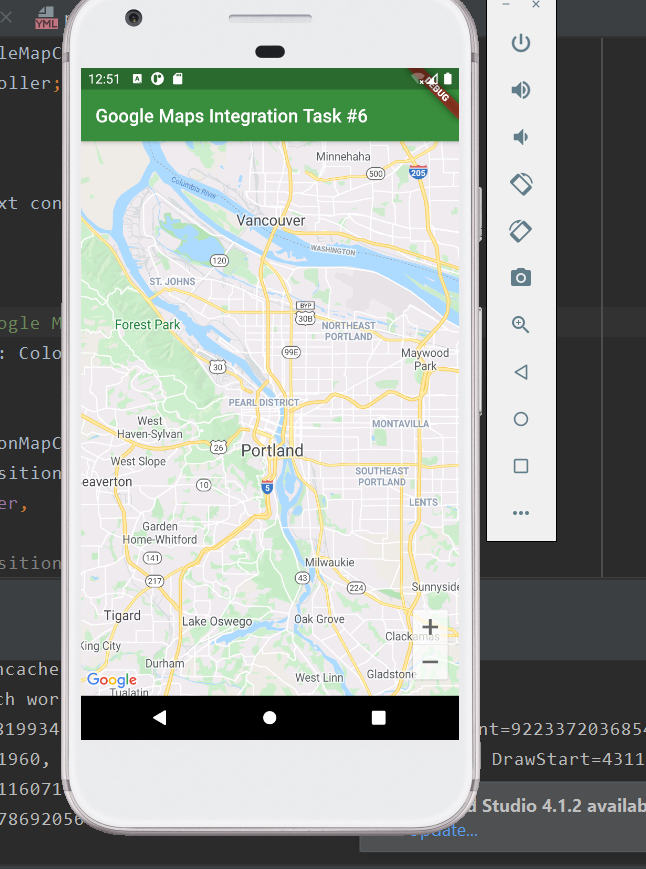This screenshot has height=869, width=646.
Task: Tap I-5 highway shield near Portland
Action: coord(267,487)
